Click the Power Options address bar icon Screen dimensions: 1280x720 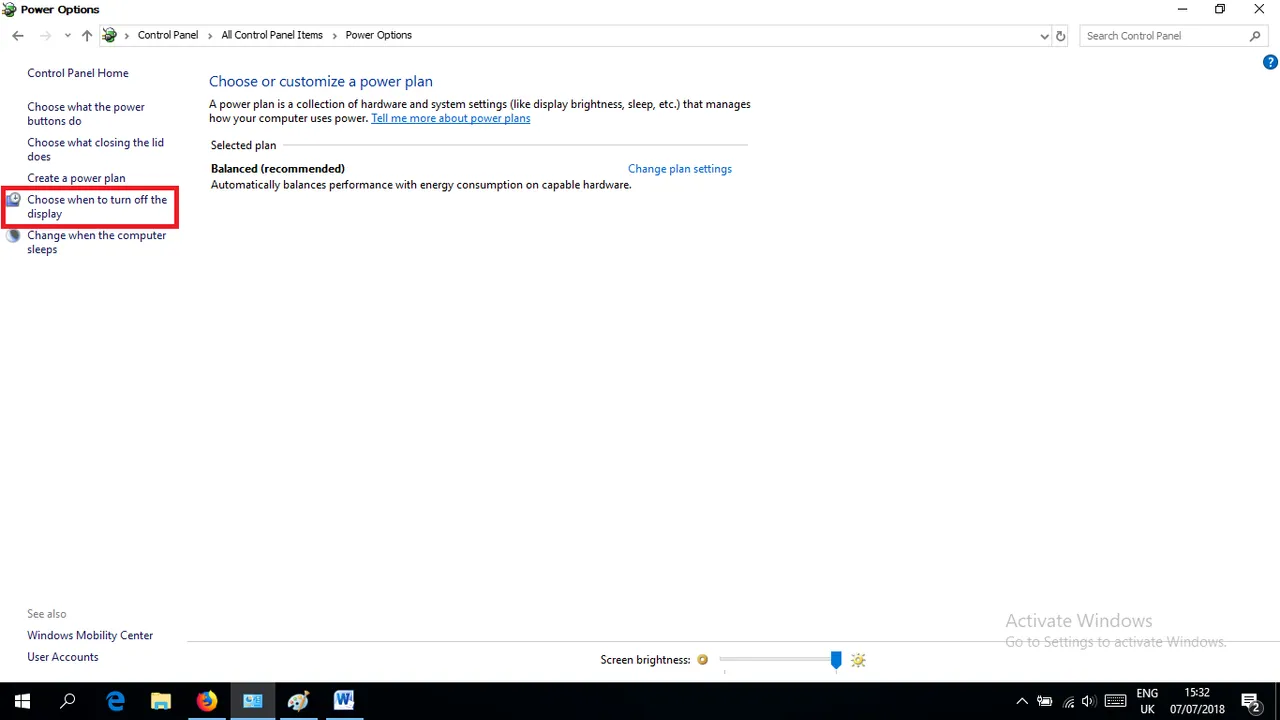[x=110, y=35]
